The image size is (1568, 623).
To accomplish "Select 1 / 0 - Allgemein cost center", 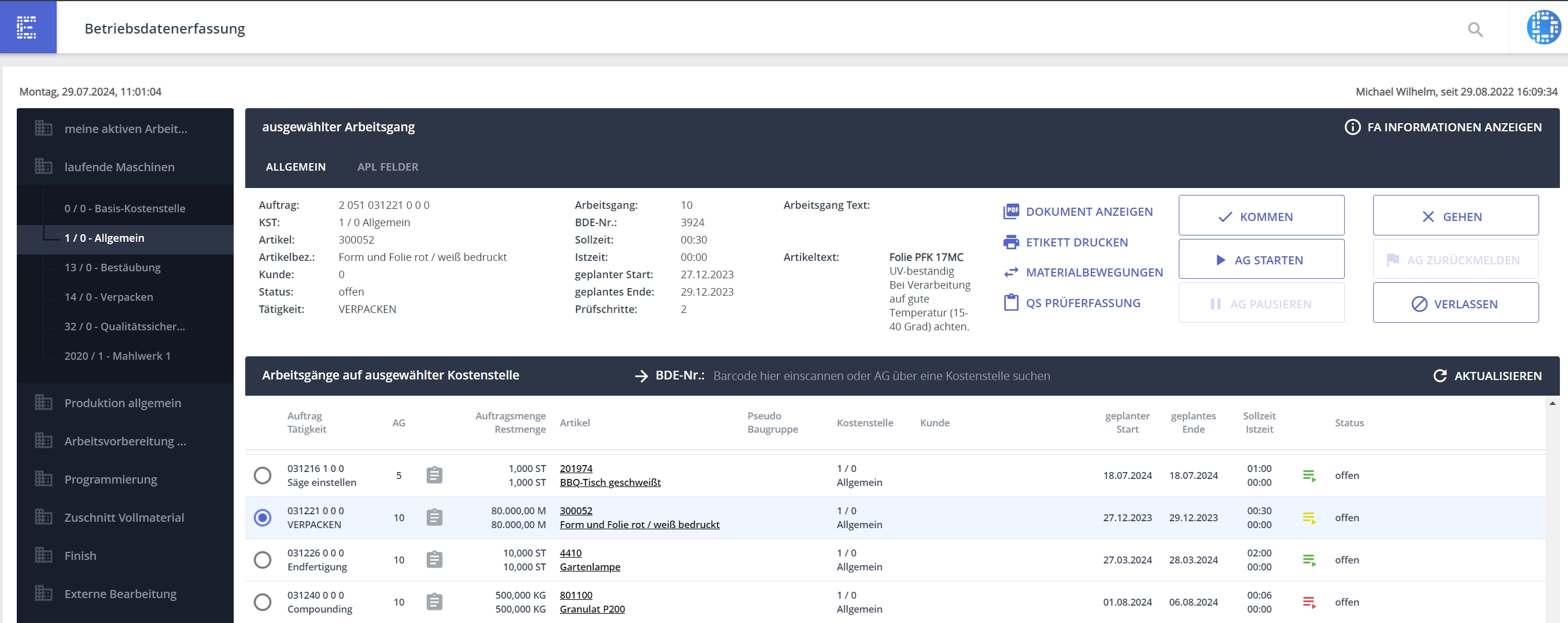I will pos(126,238).
